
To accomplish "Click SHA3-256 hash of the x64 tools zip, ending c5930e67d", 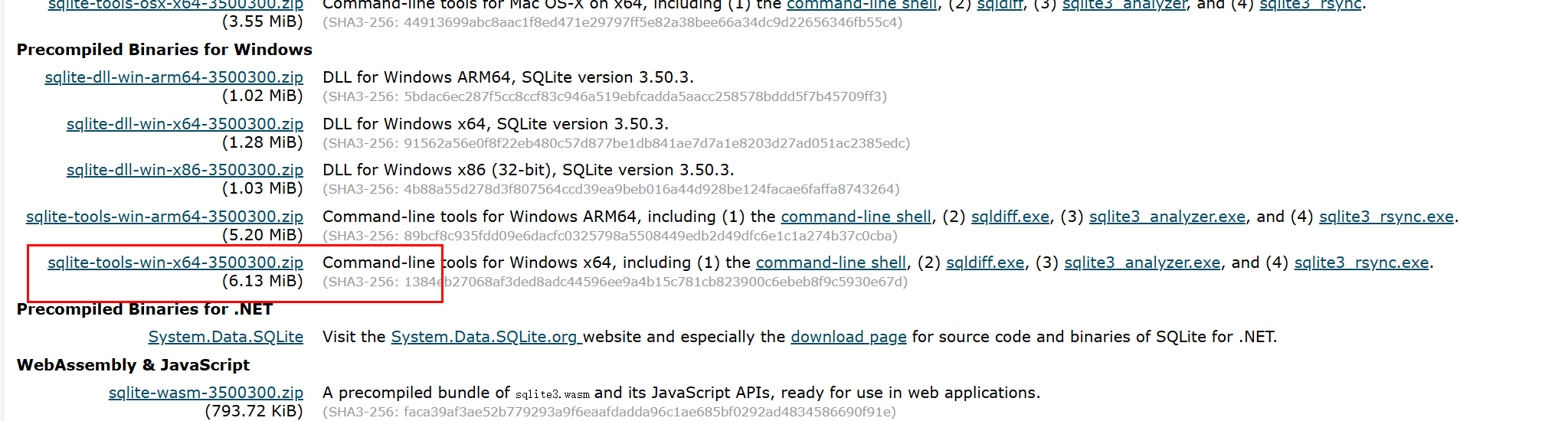I will 615,282.
